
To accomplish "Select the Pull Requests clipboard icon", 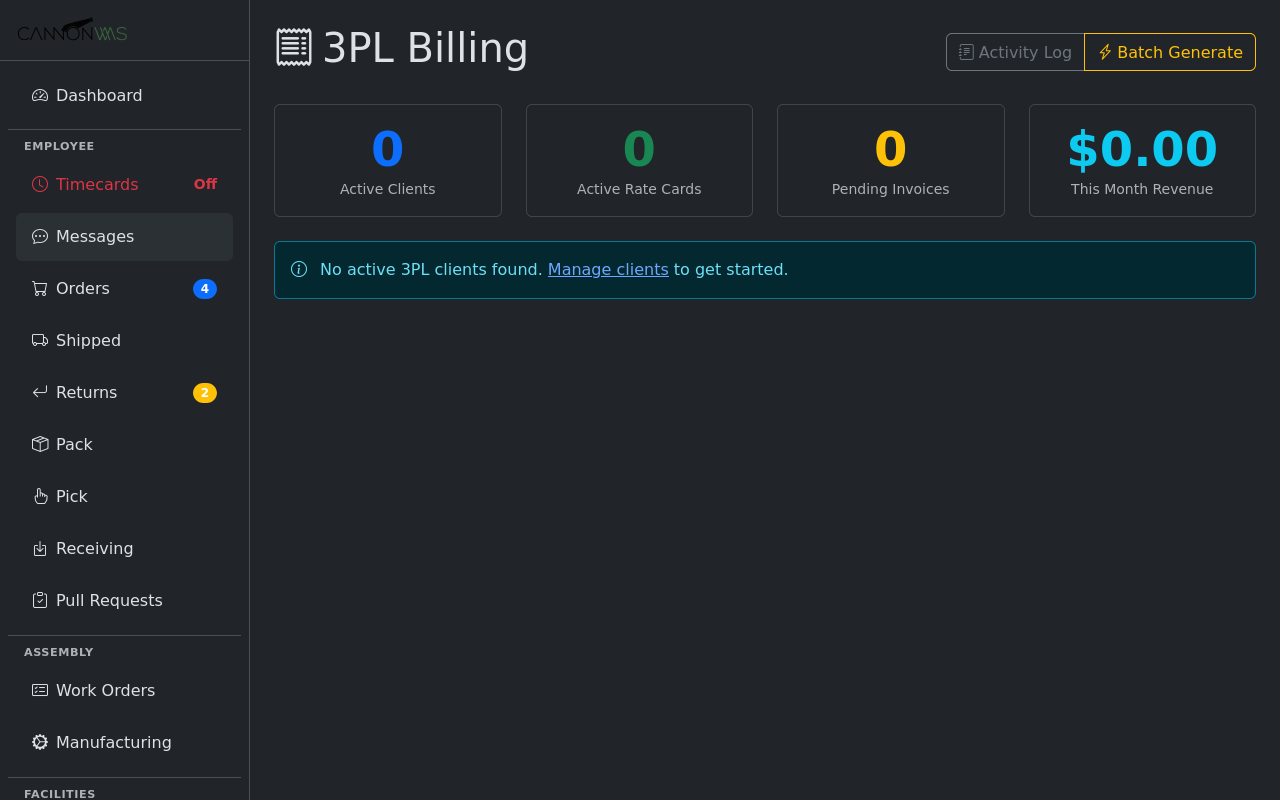I will pos(38,600).
